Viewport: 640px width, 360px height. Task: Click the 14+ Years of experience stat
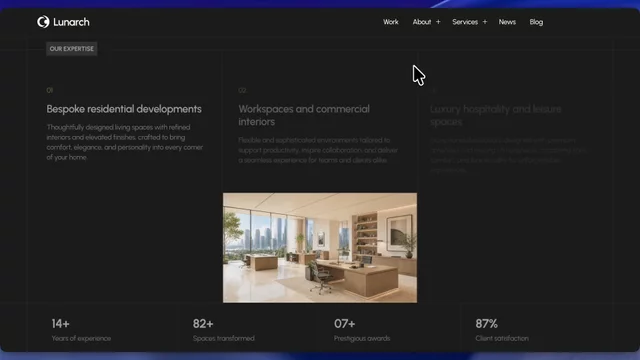coord(81,330)
